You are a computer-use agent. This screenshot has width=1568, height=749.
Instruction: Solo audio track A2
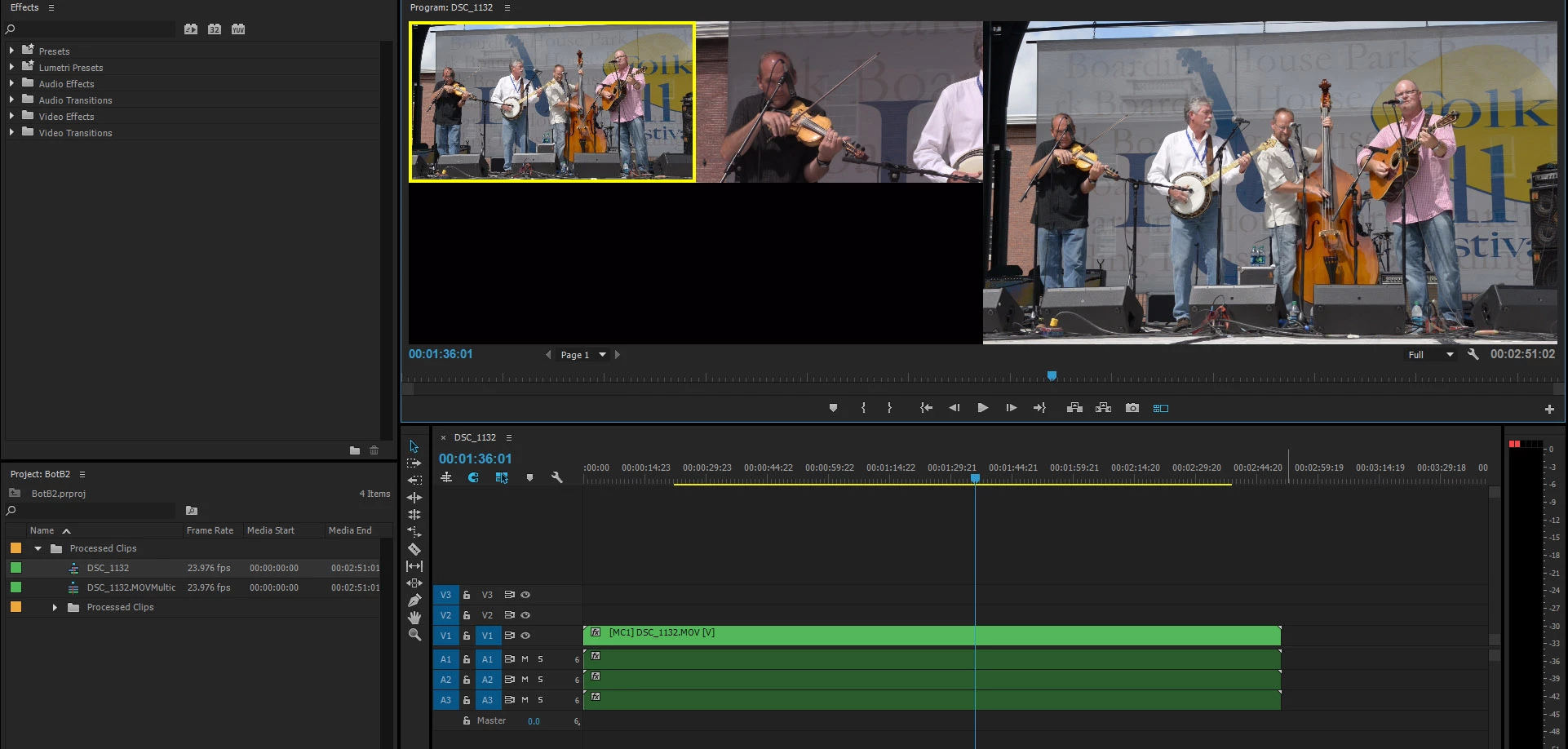pyautogui.click(x=540, y=680)
